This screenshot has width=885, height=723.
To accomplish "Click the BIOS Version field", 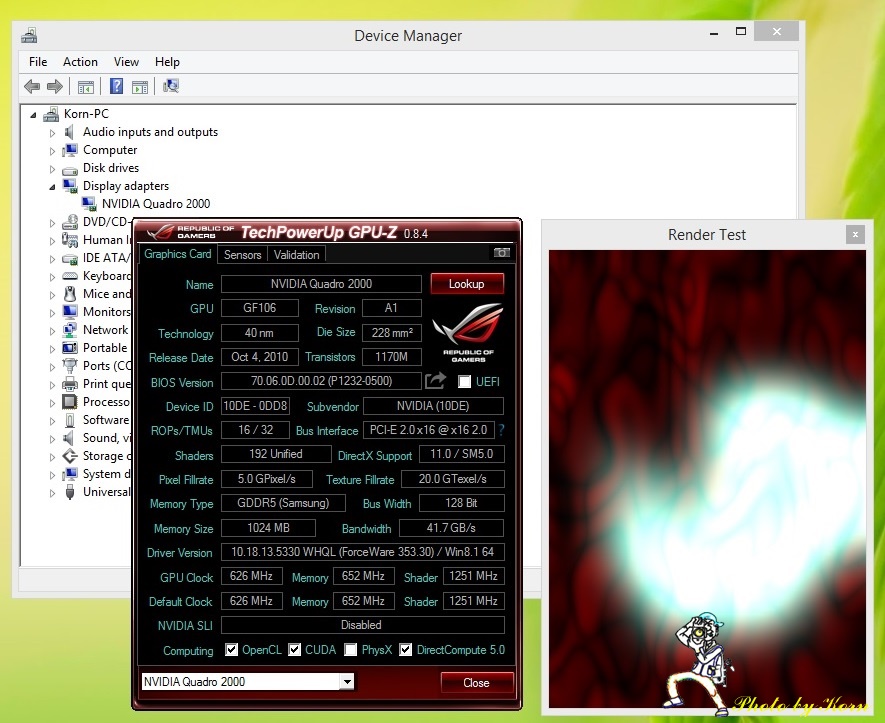I will point(321,381).
